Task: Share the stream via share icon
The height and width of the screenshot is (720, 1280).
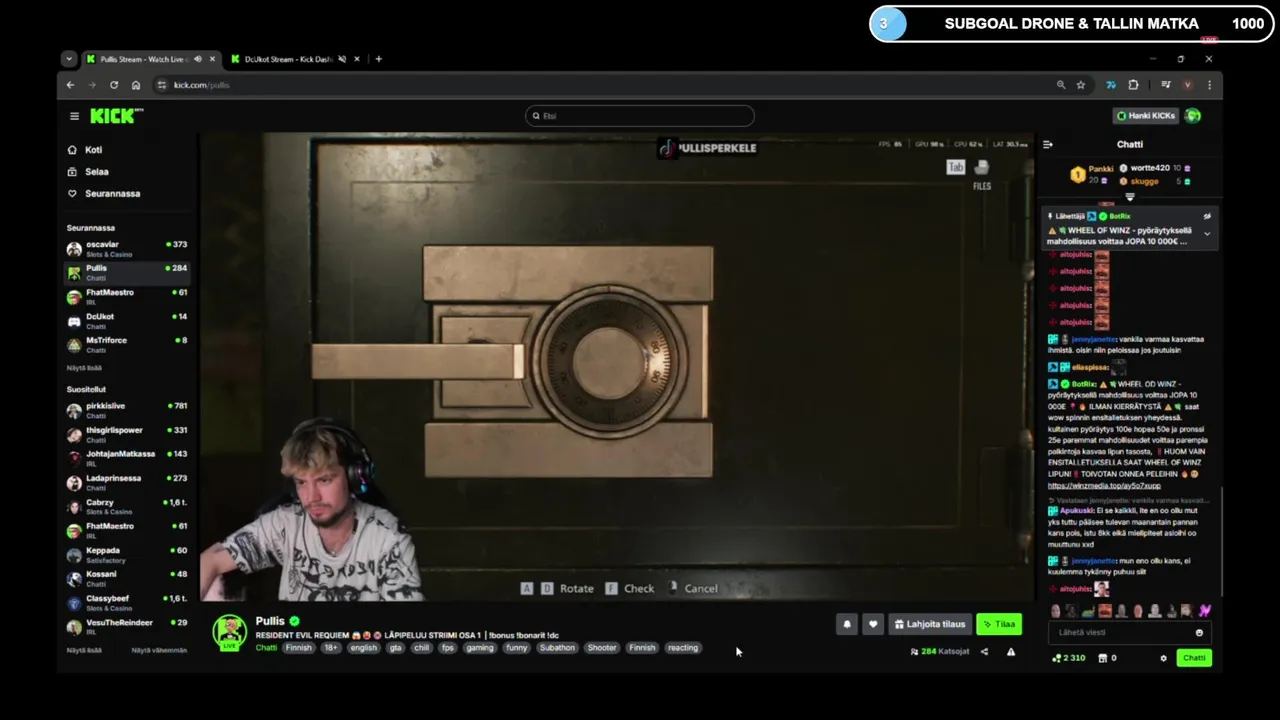Action: pyautogui.click(x=984, y=652)
